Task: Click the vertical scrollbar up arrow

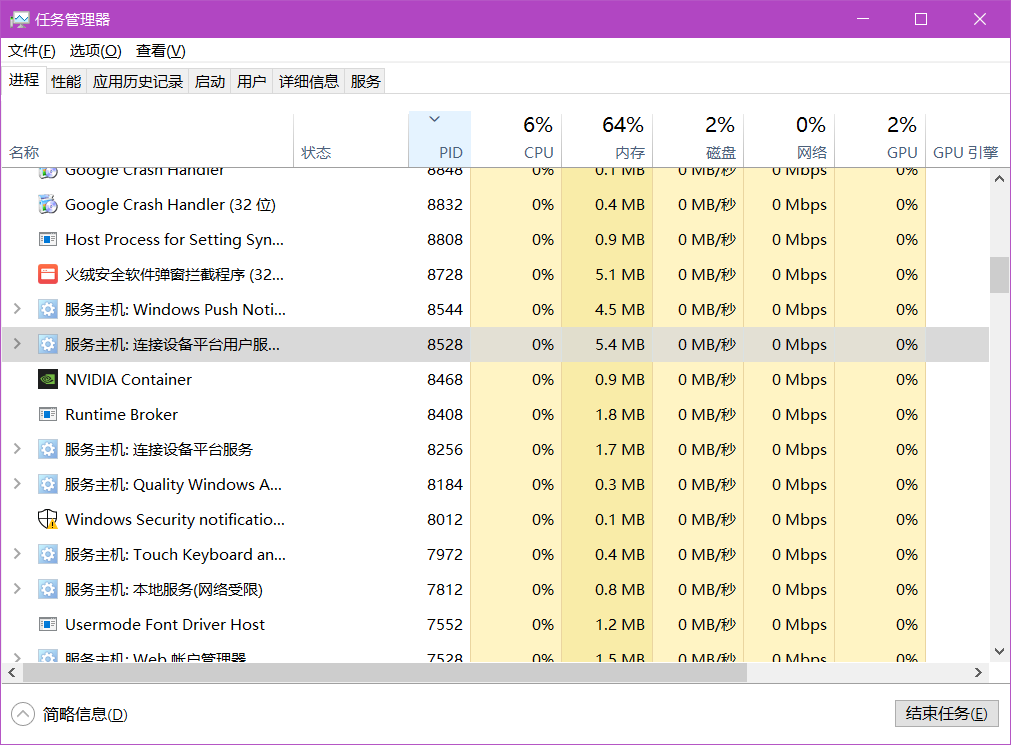Action: [x=999, y=179]
